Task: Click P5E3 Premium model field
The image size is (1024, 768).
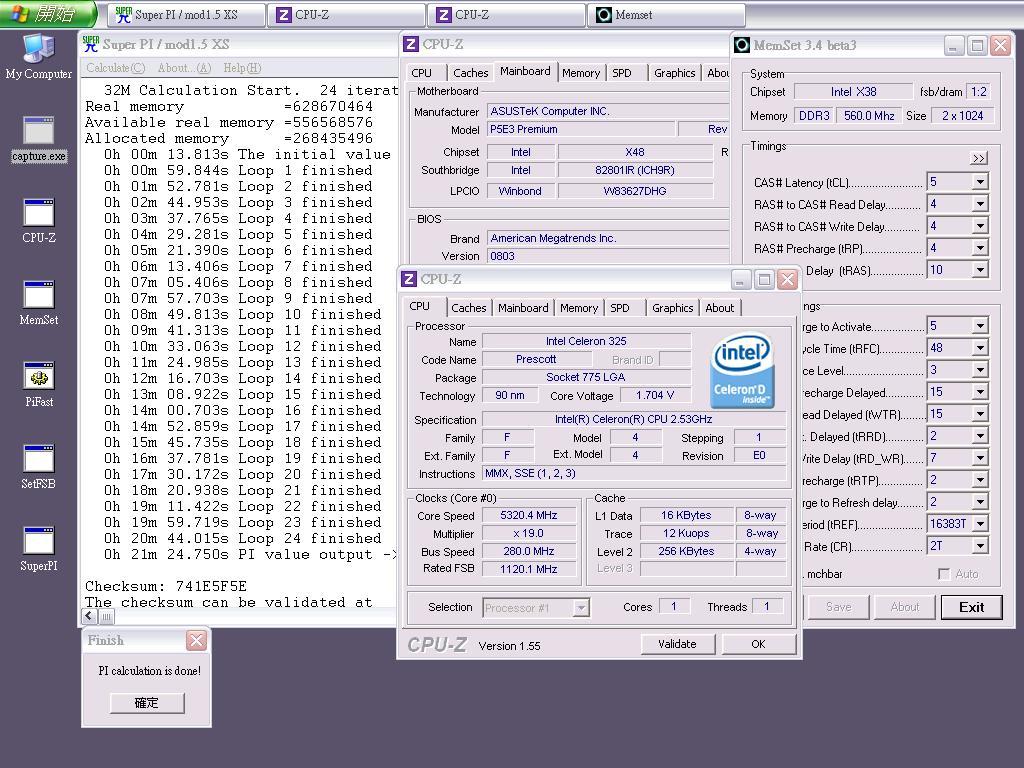Action: tap(581, 129)
